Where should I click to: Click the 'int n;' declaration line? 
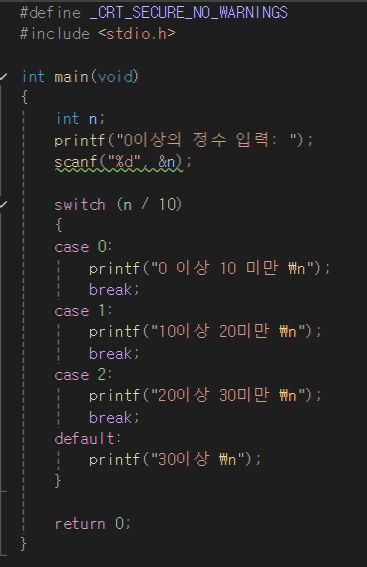tap(80, 119)
